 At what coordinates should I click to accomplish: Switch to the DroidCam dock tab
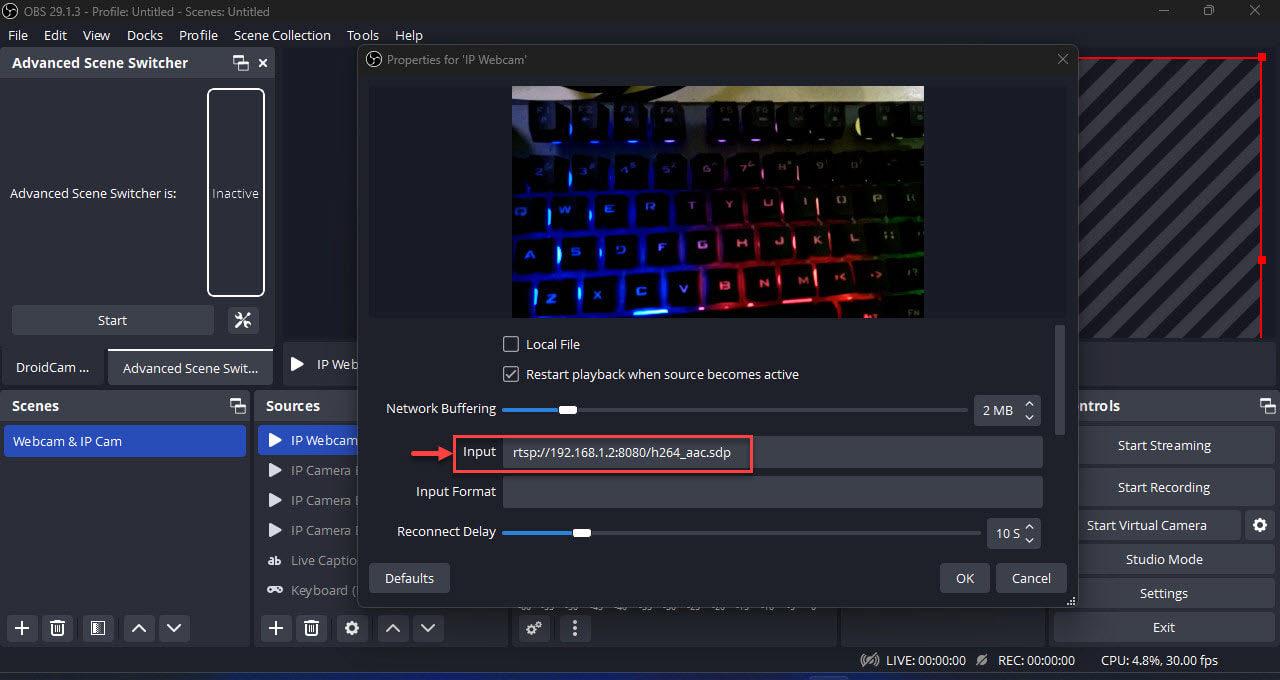pyautogui.click(x=53, y=368)
